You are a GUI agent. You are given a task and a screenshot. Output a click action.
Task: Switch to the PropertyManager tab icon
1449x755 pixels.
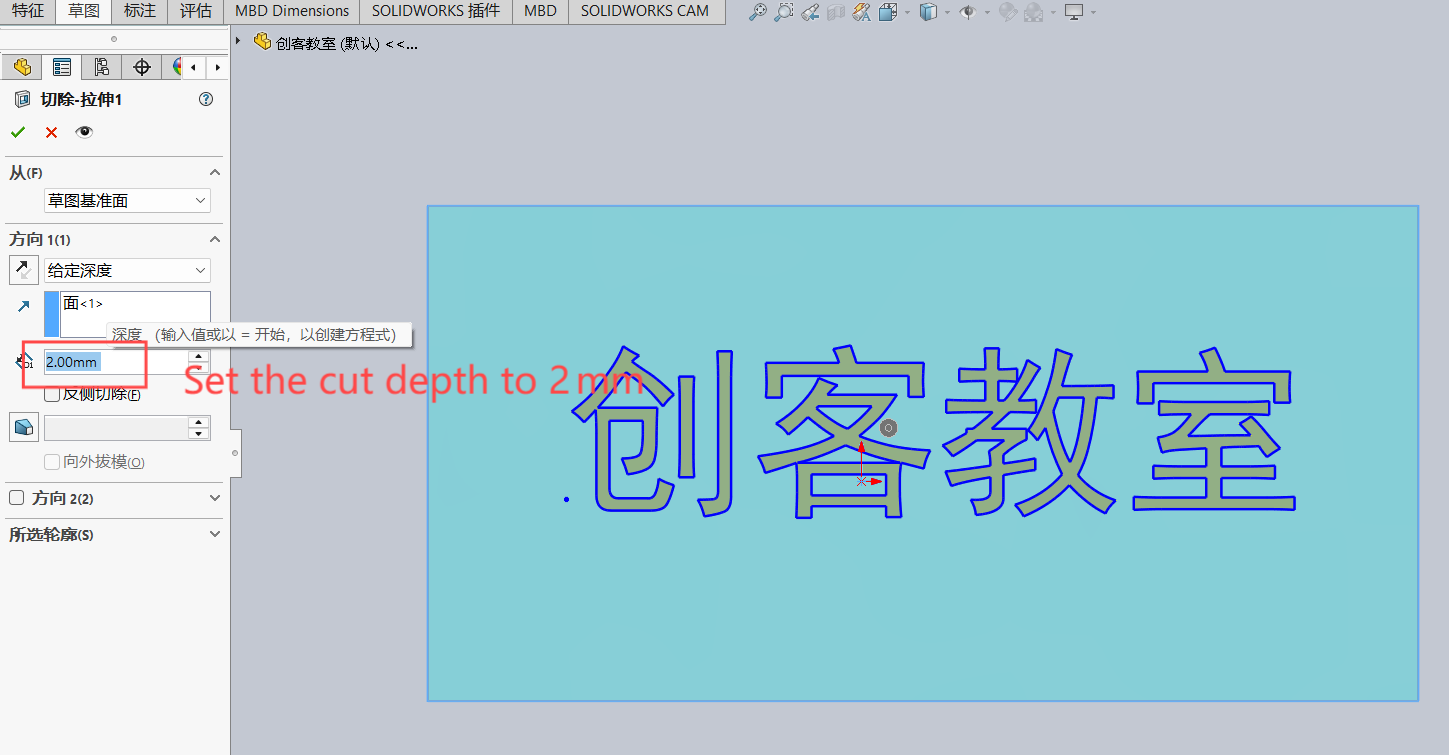(x=61, y=67)
